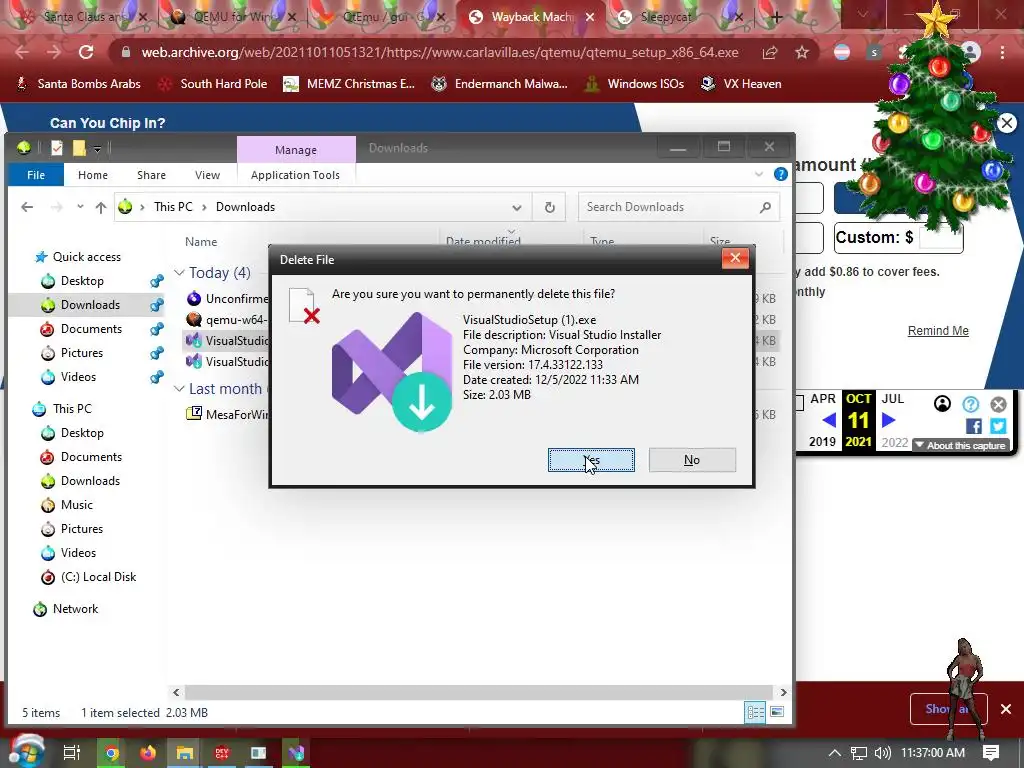Expand the Explorer ribbon chevron
Screen dimensions: 1024x768
(759, 174)
